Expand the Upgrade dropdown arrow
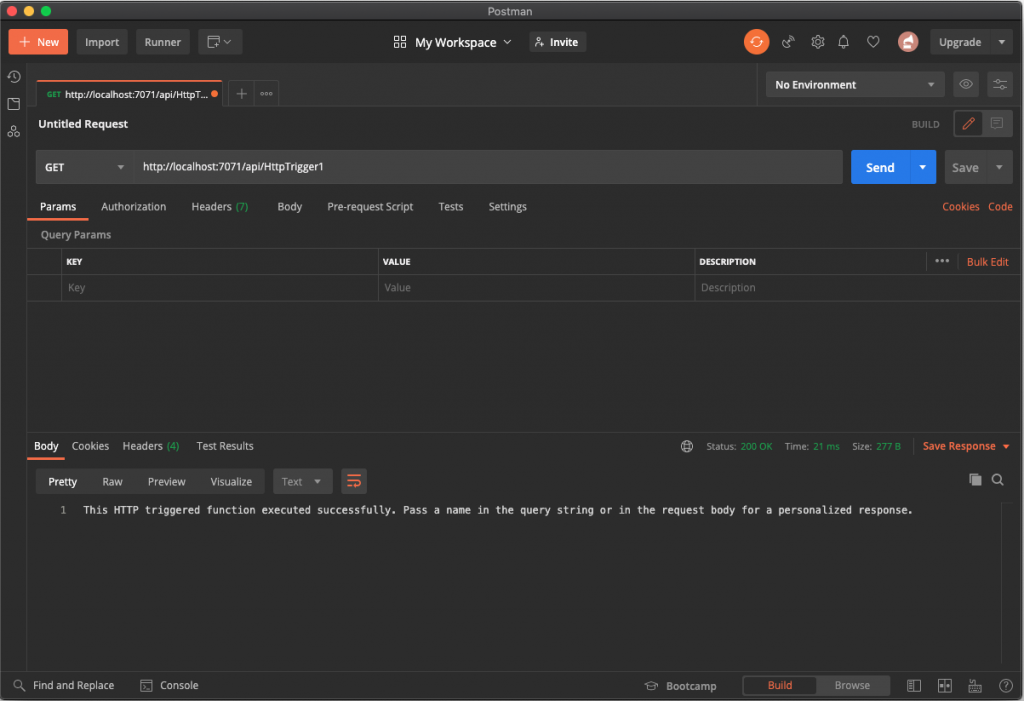 (1002, 42)
